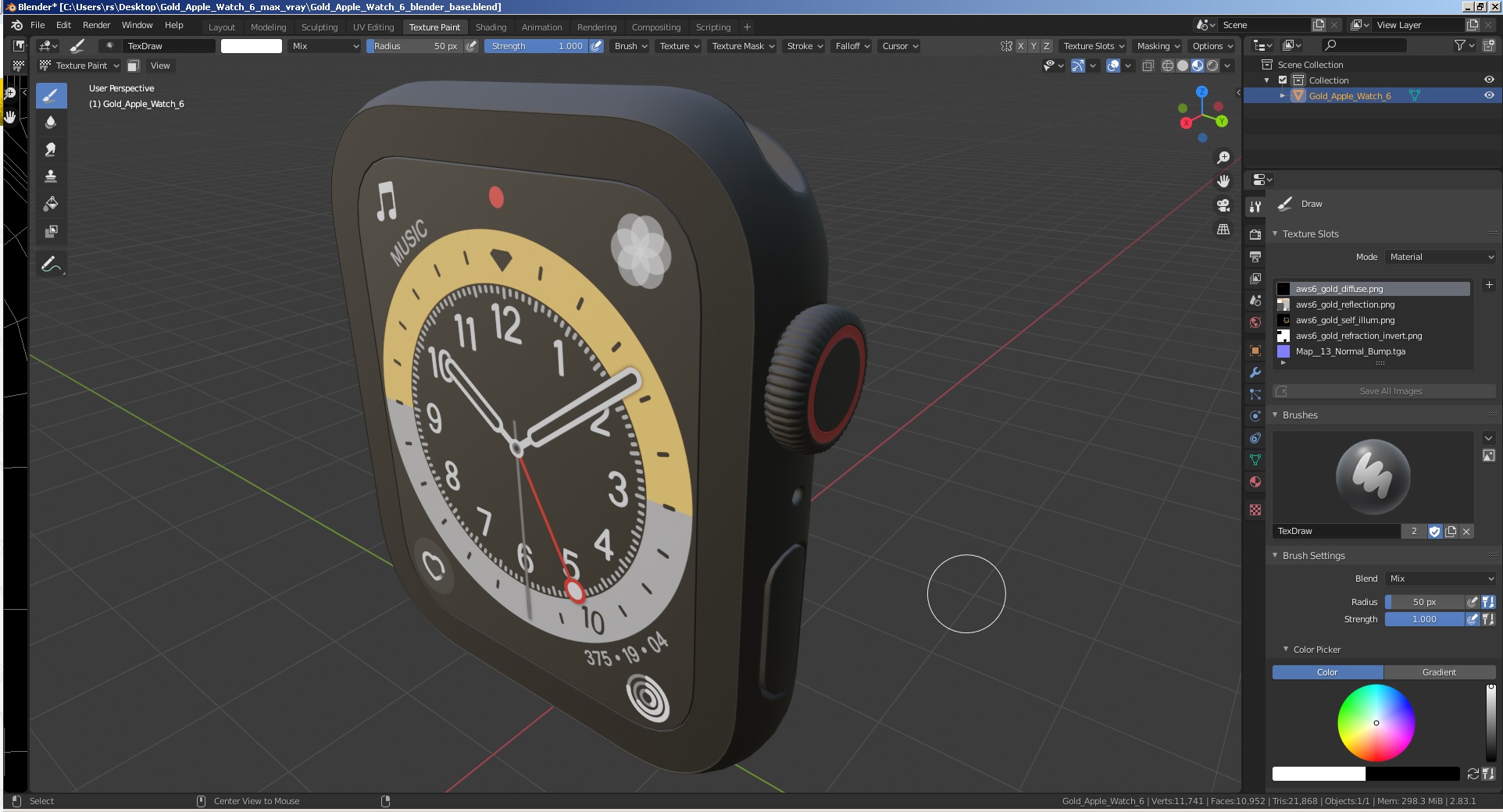Open Texture properties checker tab
This screenshot has width=1503, height=812.
(x=1255, y=510)
